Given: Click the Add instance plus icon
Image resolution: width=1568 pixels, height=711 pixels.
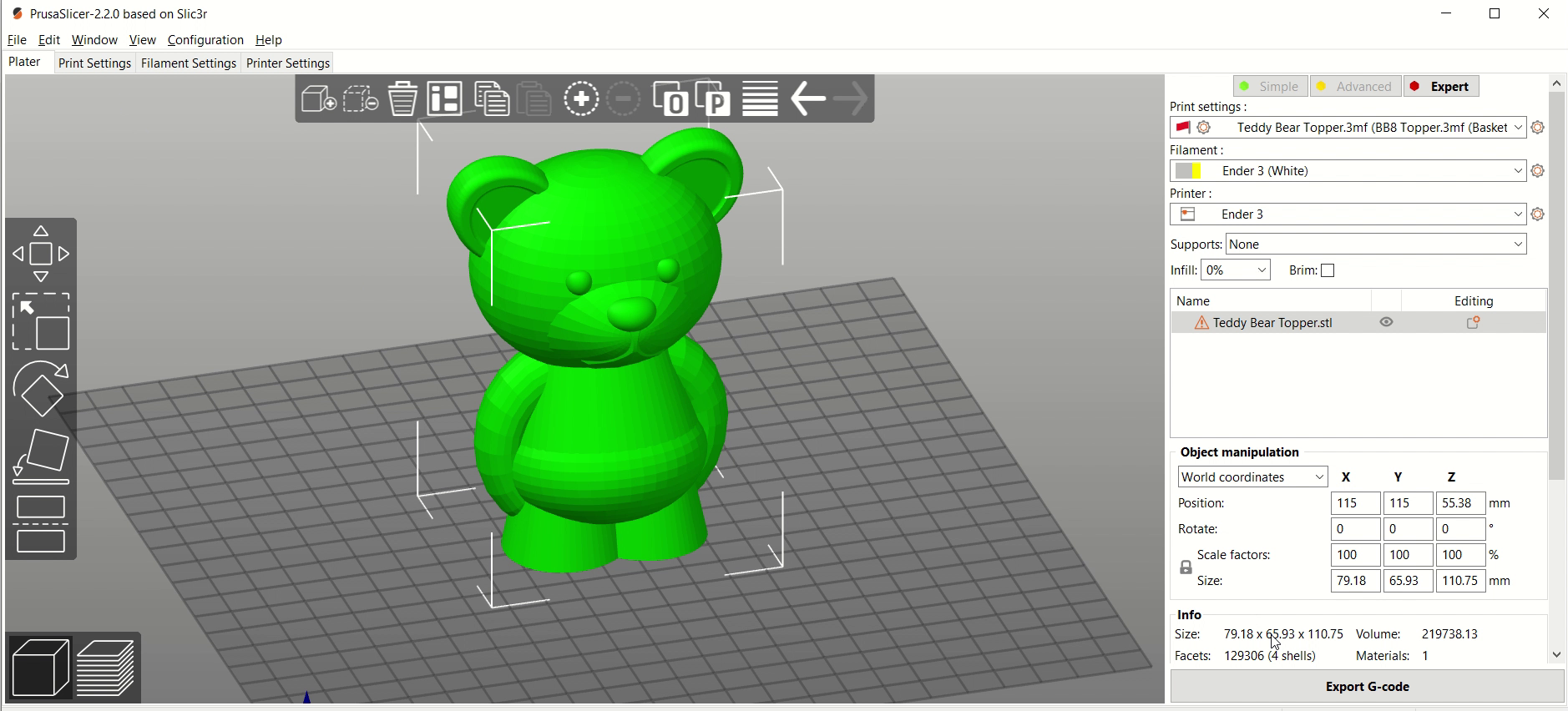Looking at the screenshot, I should 581,98.
